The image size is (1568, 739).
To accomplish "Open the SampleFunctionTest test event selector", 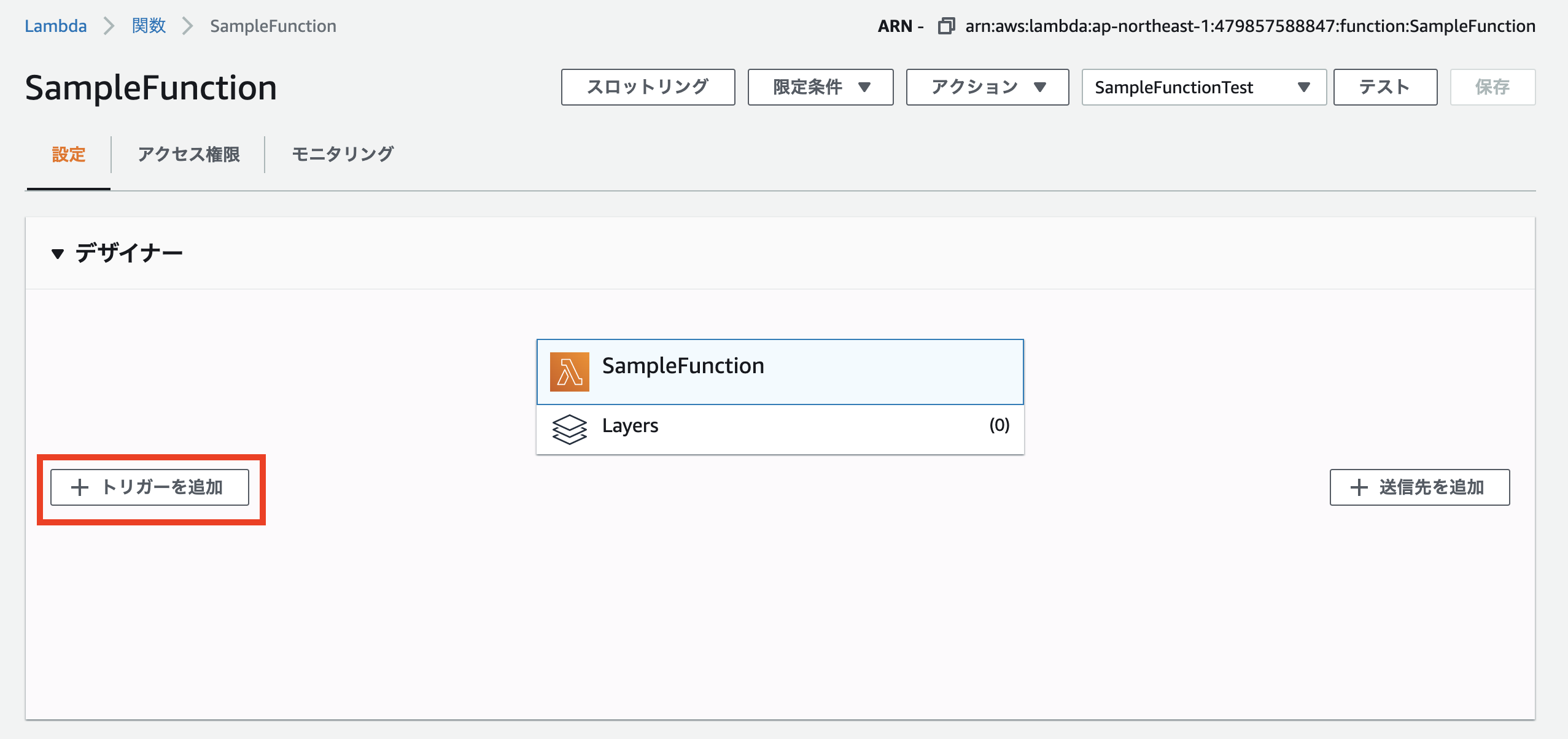I will 1203,87.
